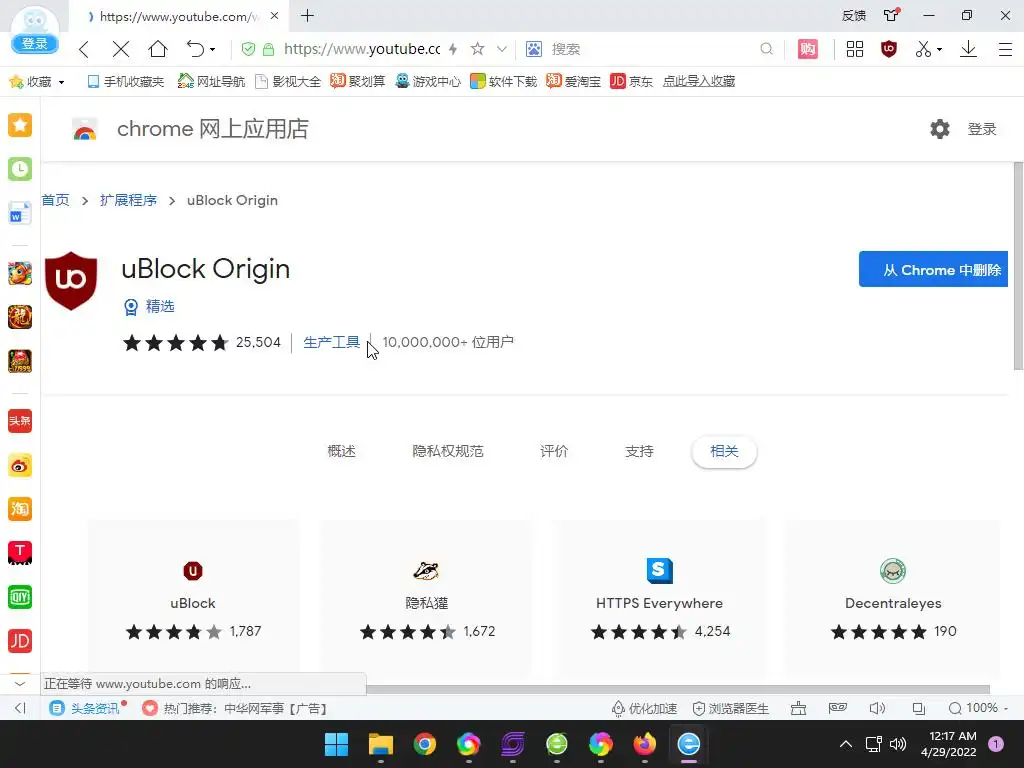Open 软件下载 bookmark
The height and width of the screenshot is (768, 1024).
(504, 81)
